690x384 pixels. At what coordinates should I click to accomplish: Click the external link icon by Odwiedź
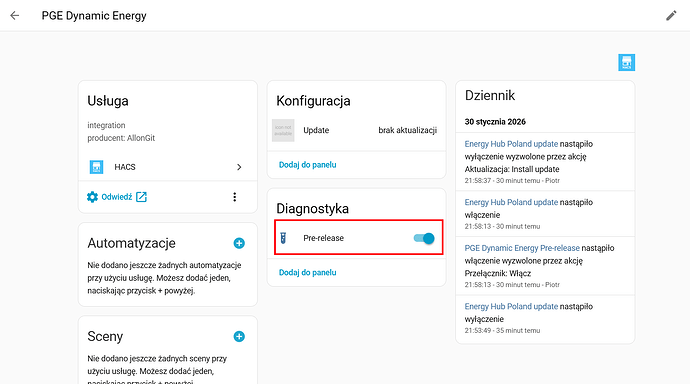(x=141, y=197)
